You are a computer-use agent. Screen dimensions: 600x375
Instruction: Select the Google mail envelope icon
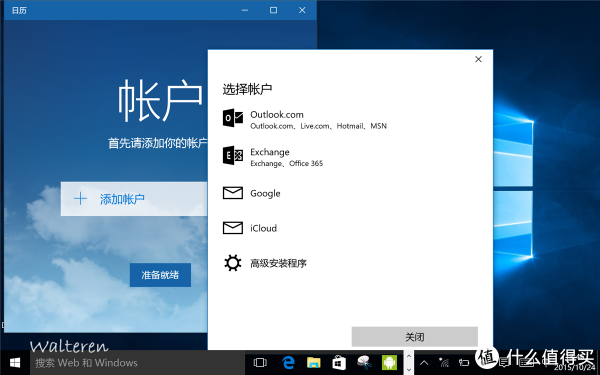coord(233,193)
